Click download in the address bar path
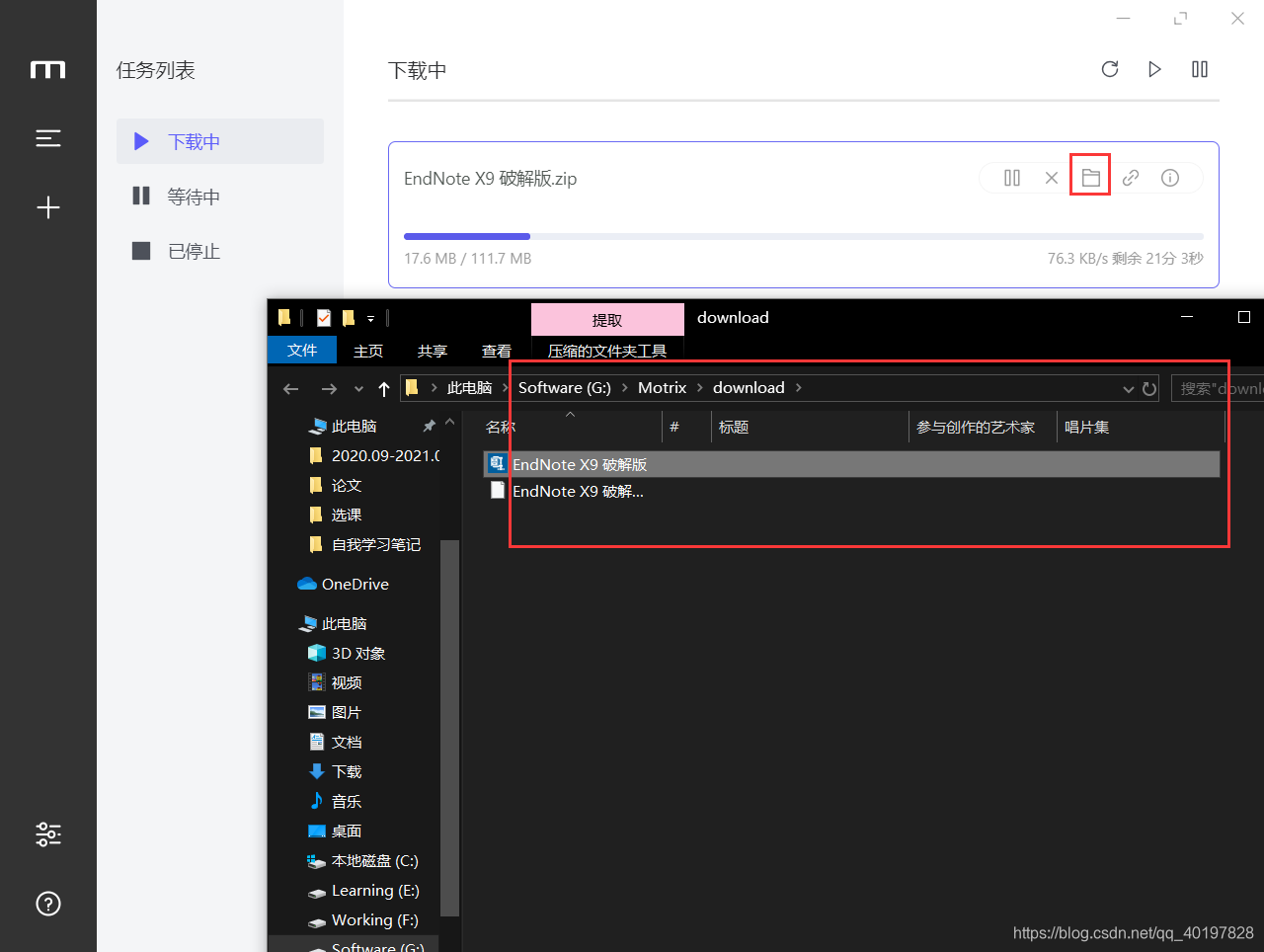The width and height of the screenshot is (1264, 952). (x=749, y=388)
